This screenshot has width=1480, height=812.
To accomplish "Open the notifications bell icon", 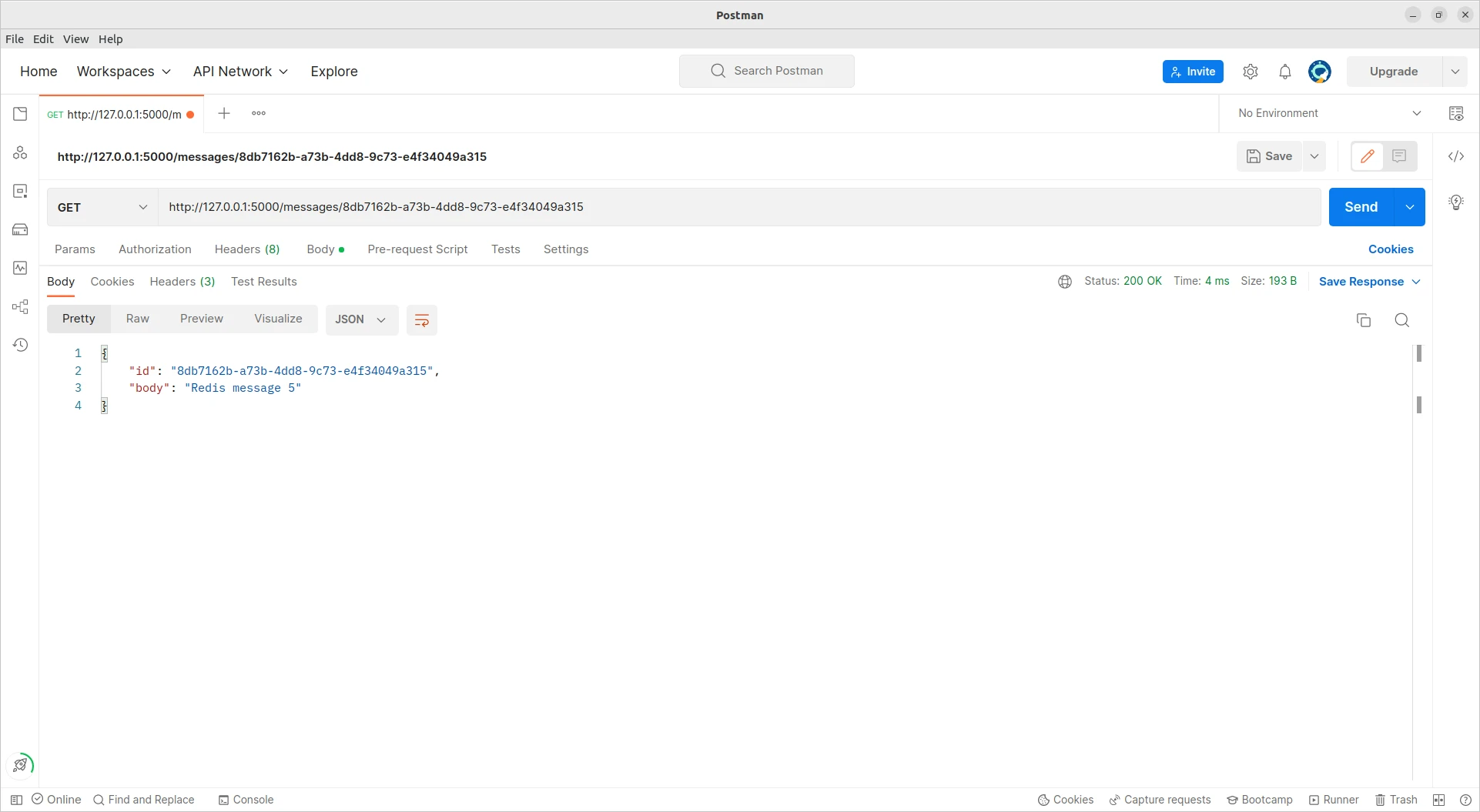I will coord(1284,72).
